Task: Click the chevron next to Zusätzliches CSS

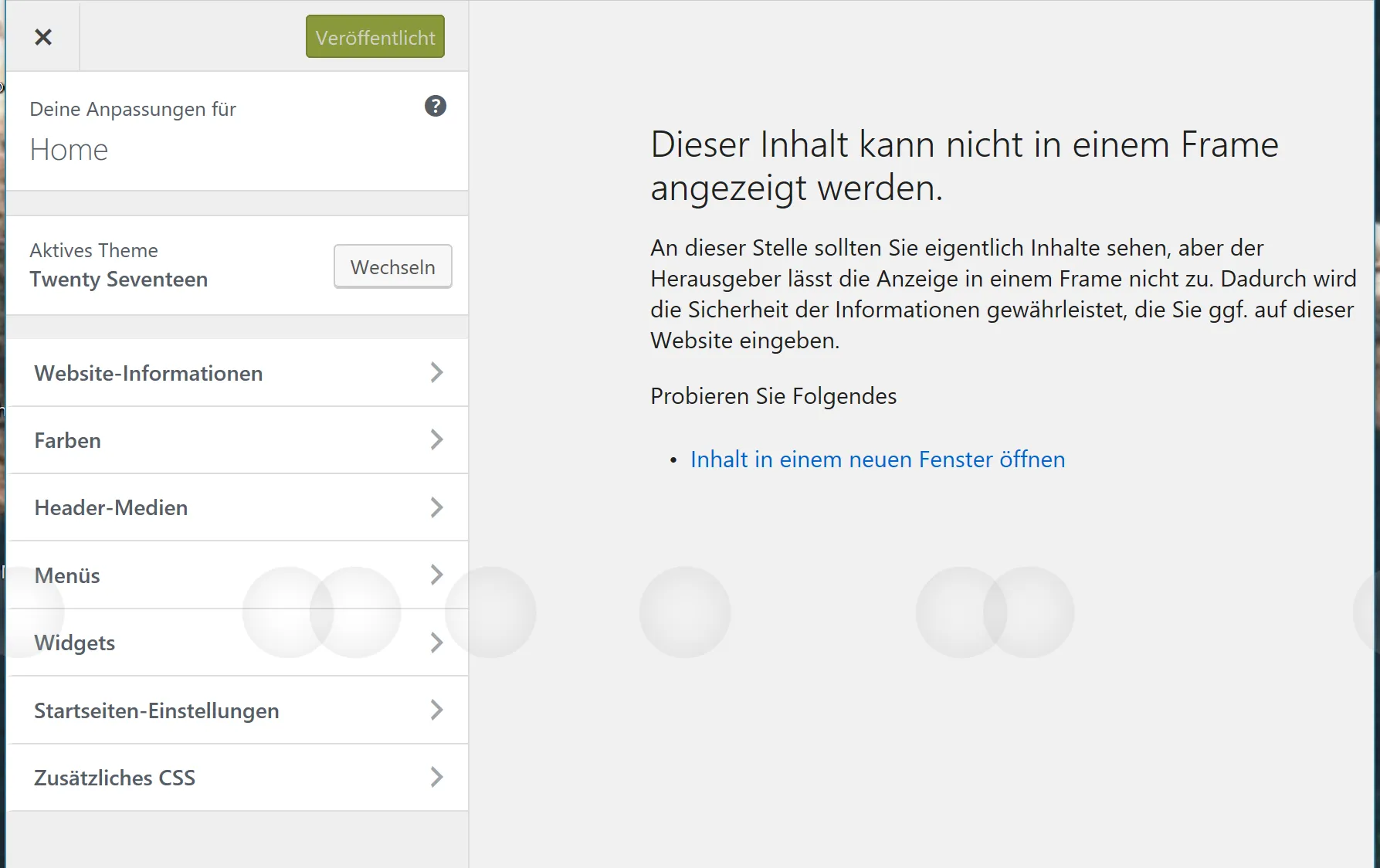Action: coord(437,778)
